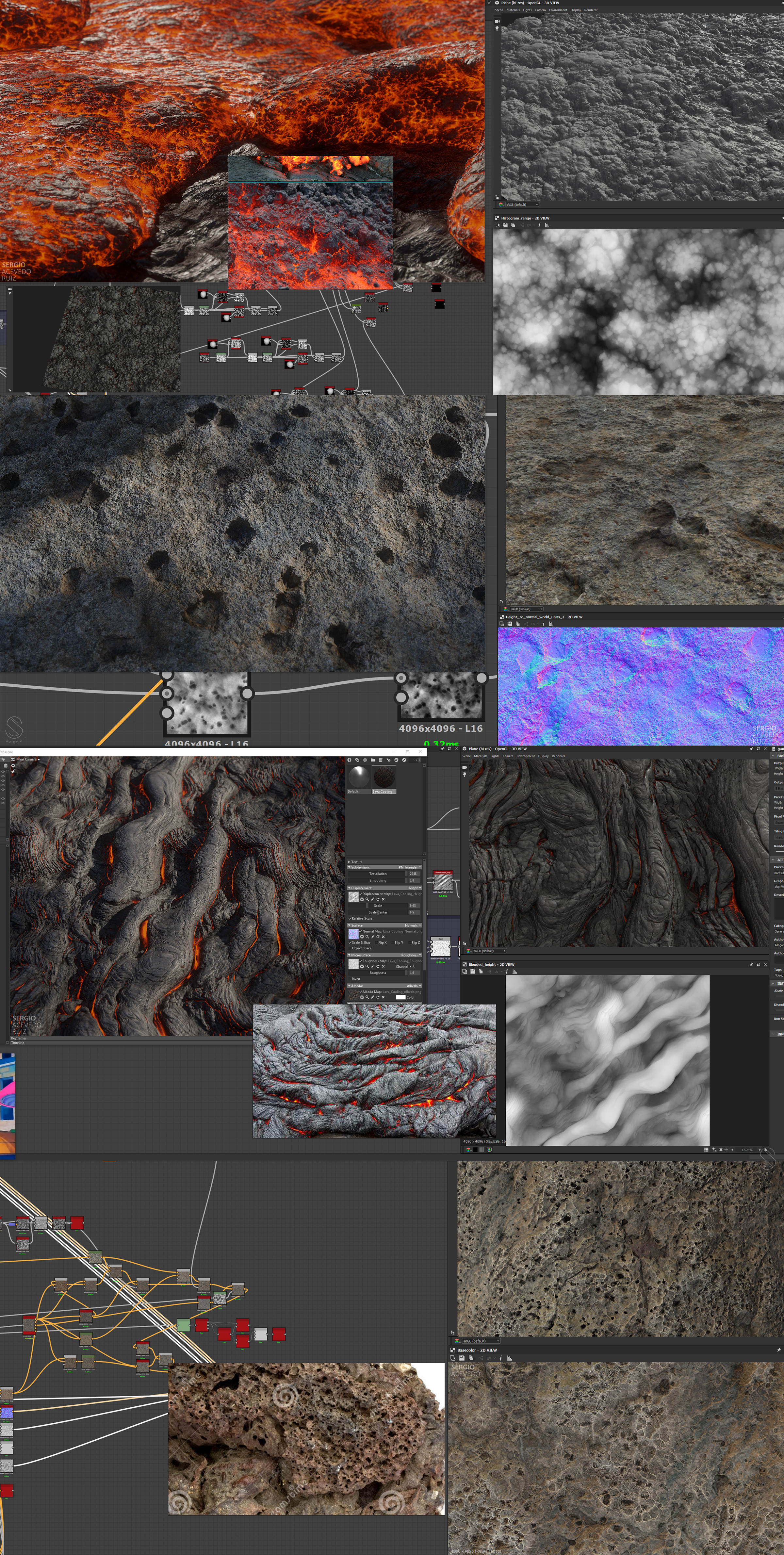Show info in Height_to_normal_world_units view

pos(544,624)
